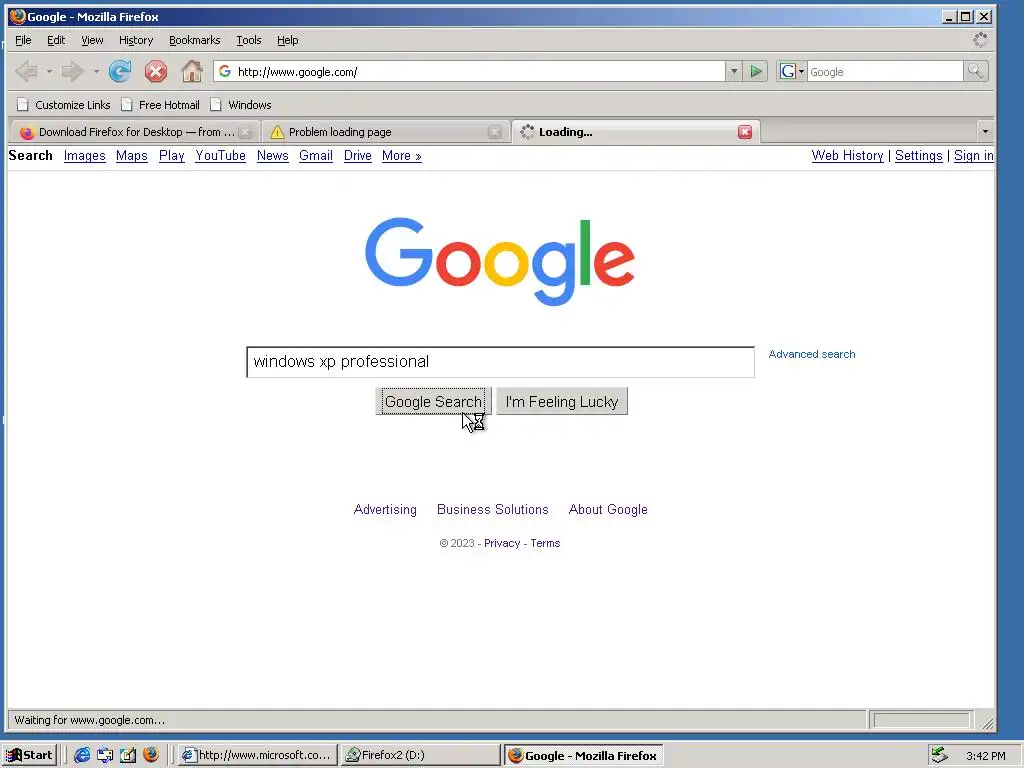Click the I'm Feeling Lucky button
1024x768 pixels.
tap(562, 401)
